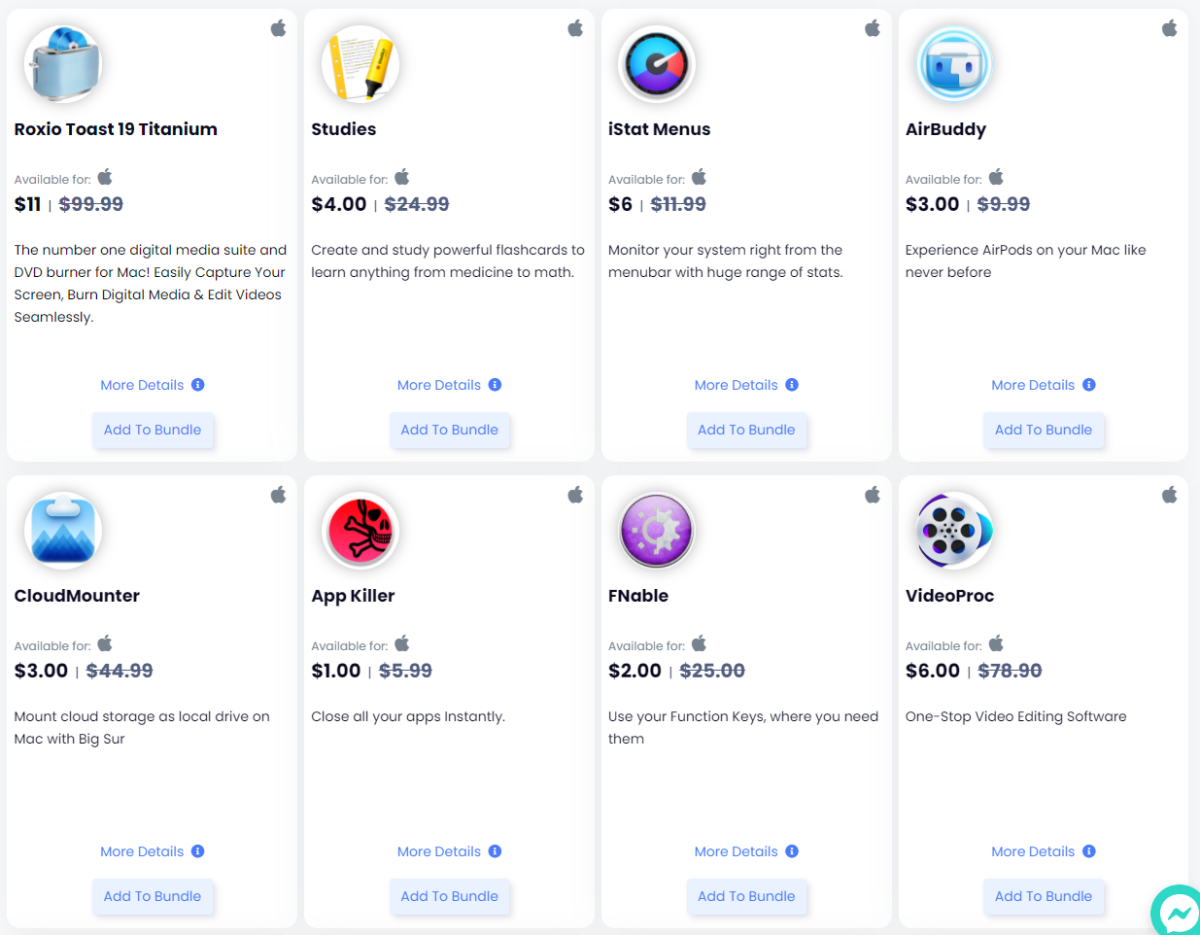Click the struck-through $78.90 VideoProc price
This screenshot has height=935, width=1200.
click(1010, 670)
